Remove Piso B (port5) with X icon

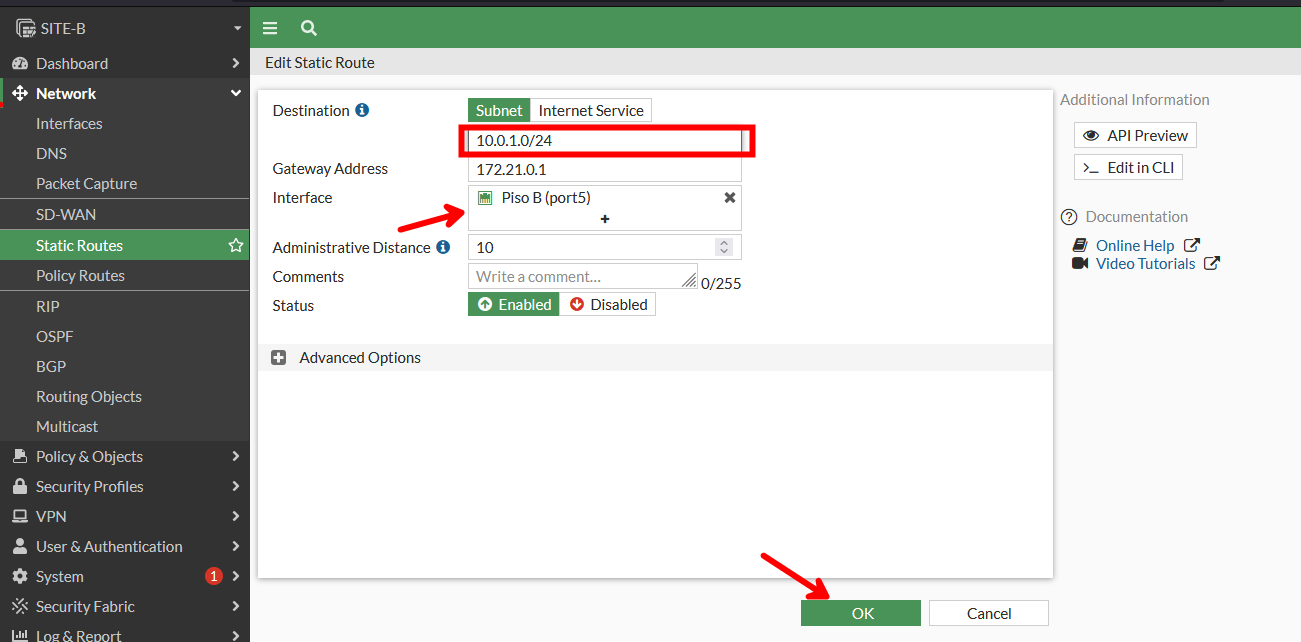729,198
